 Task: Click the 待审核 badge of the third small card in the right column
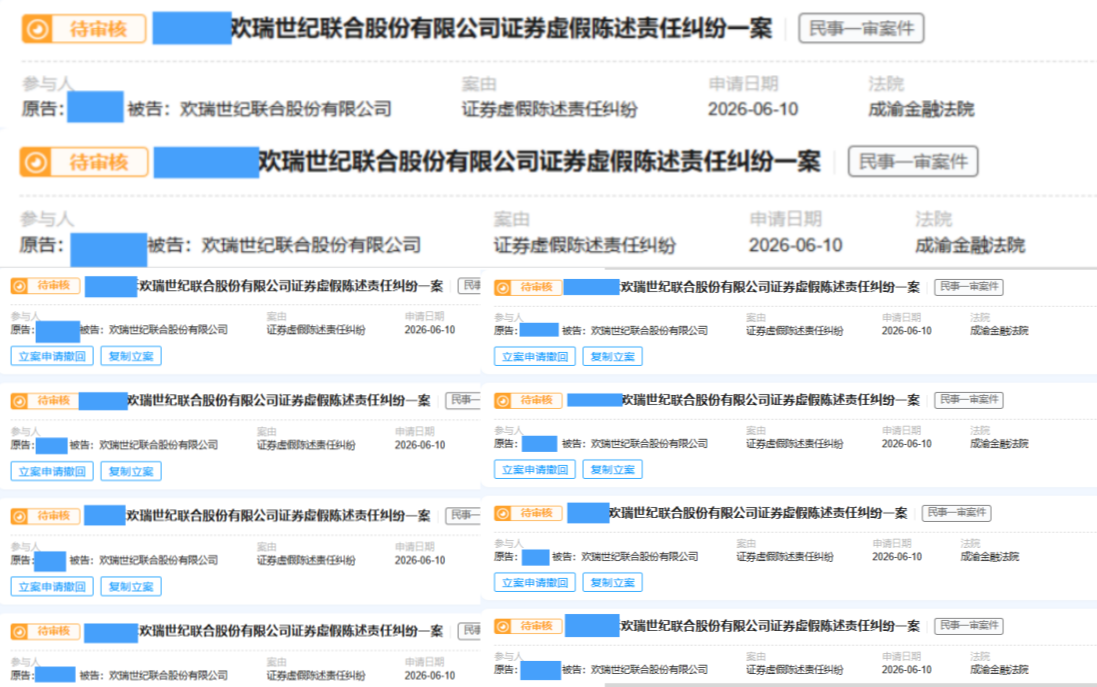(x=528, y=514)
